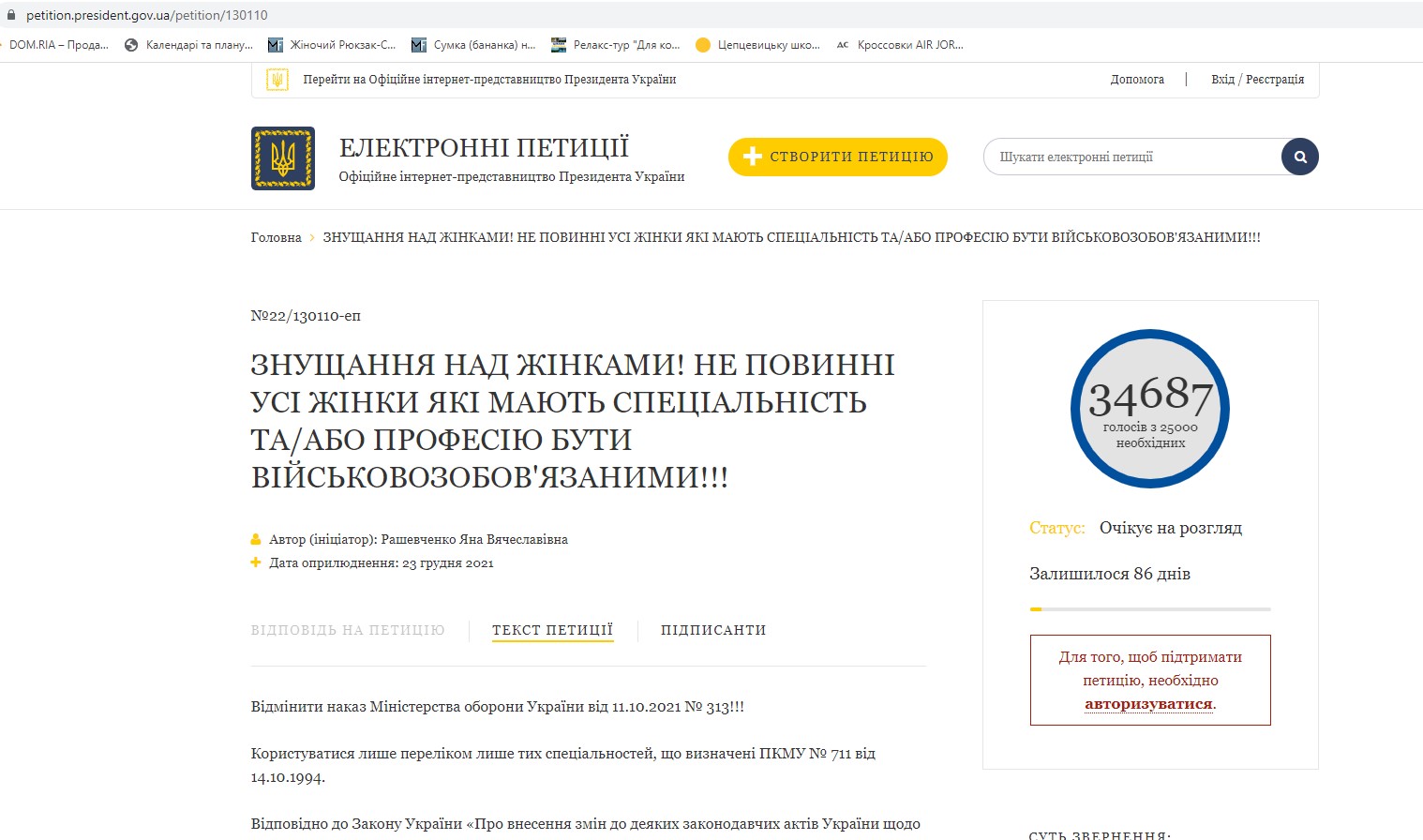Click the remaining days progress bar

pyautogui.click(x=1150, y=609)
